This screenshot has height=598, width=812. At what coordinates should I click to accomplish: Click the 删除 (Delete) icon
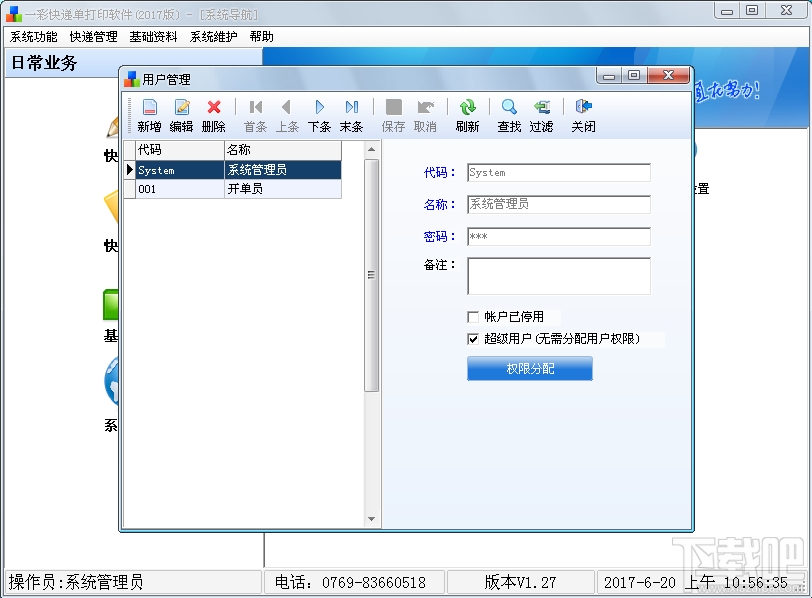(216, 115)
